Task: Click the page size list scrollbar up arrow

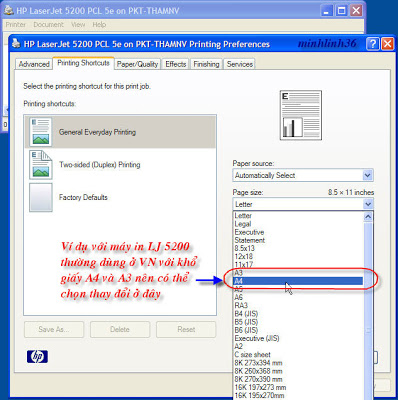Action: point(368,217)
